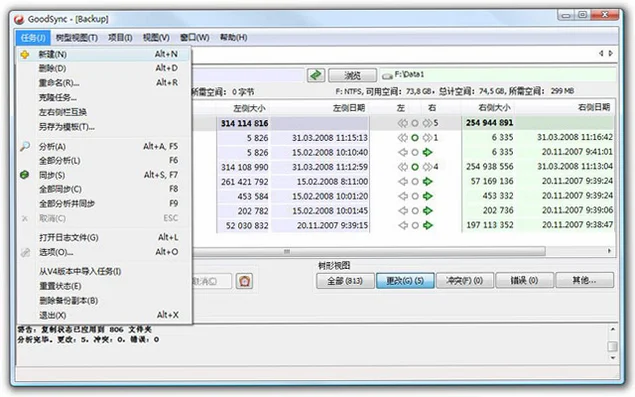
Task: Choose 从V4版本中导入任务(I) menu entry
Action: (104, 271)
